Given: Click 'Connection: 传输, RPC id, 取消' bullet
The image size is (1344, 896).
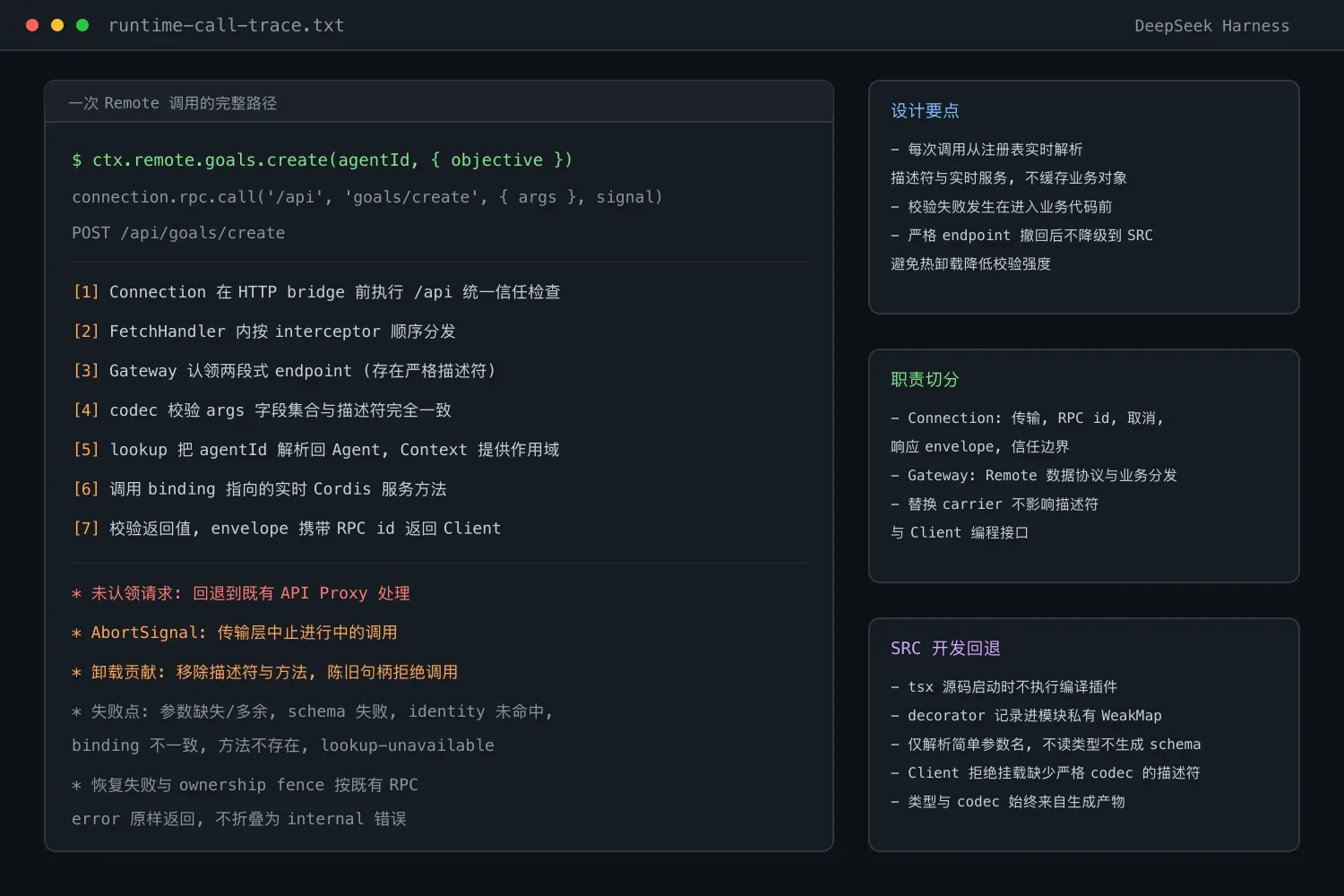Looking at the screenshot, I should [x=1027, y=418].
